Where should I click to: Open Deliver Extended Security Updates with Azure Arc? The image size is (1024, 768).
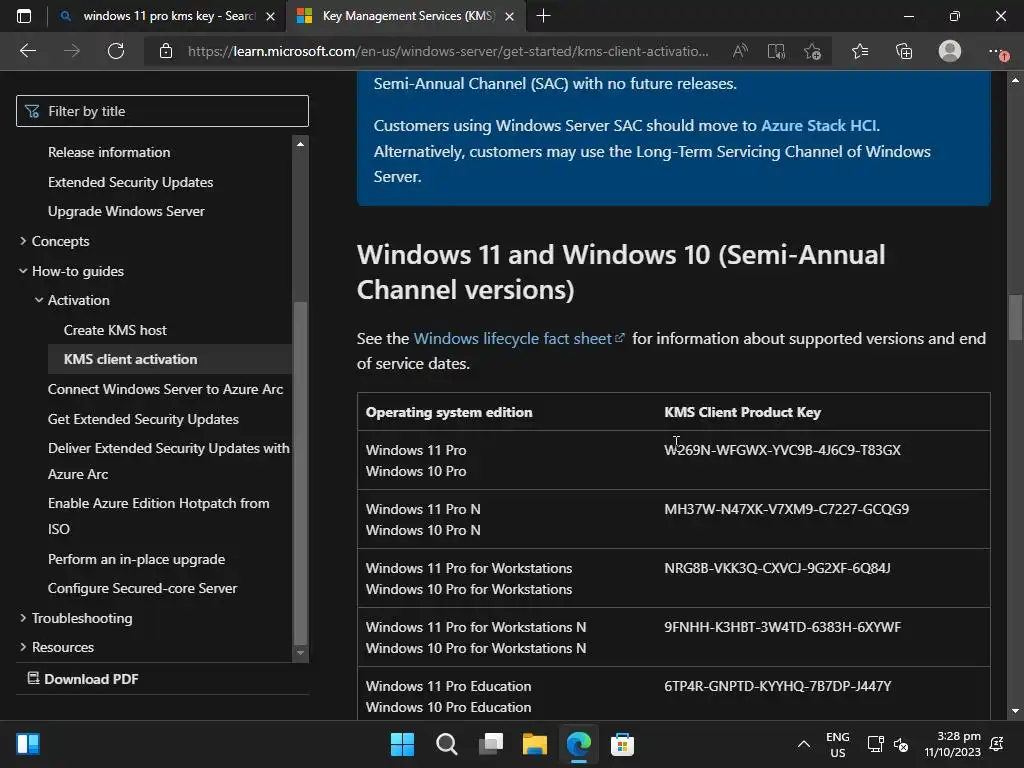tap(168, 461)
